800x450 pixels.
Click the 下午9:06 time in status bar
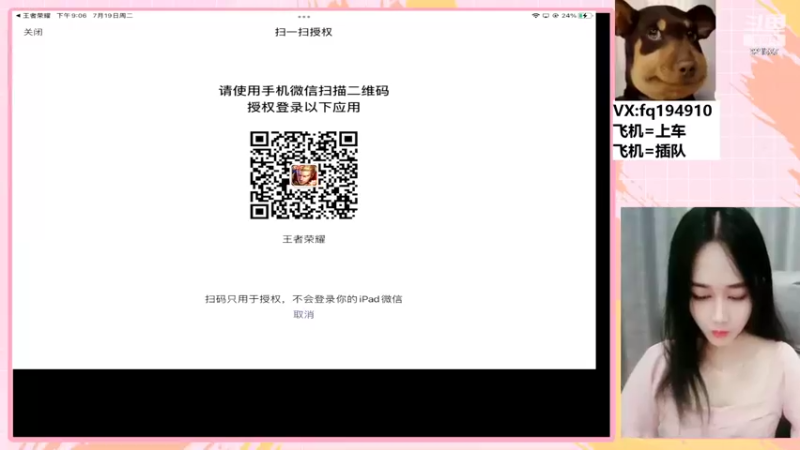coord(71,16)
